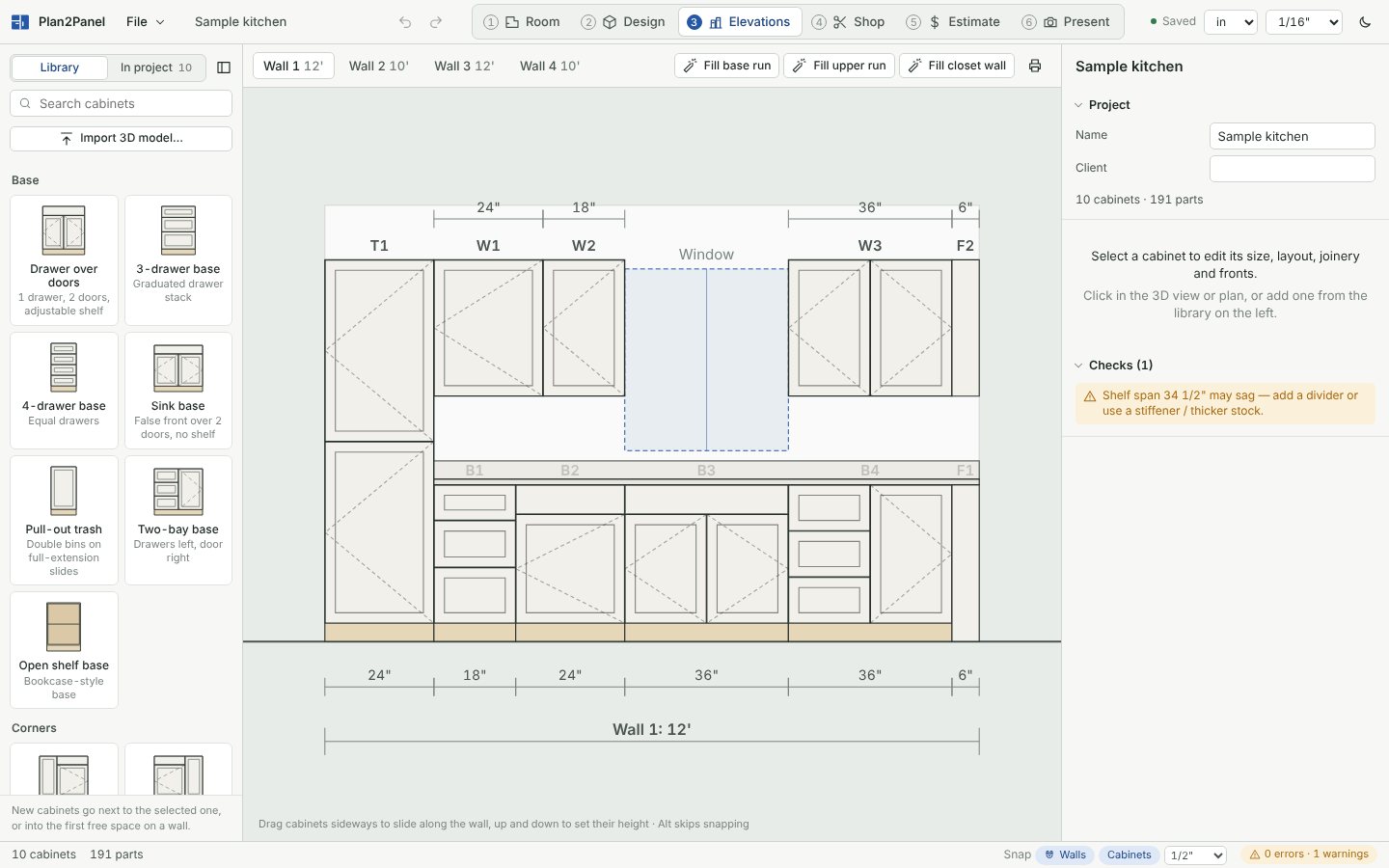The height and width of the screenshot is (868, 1389).
Task: Select the Wall 4 10' tab
Action: (550, 66)
